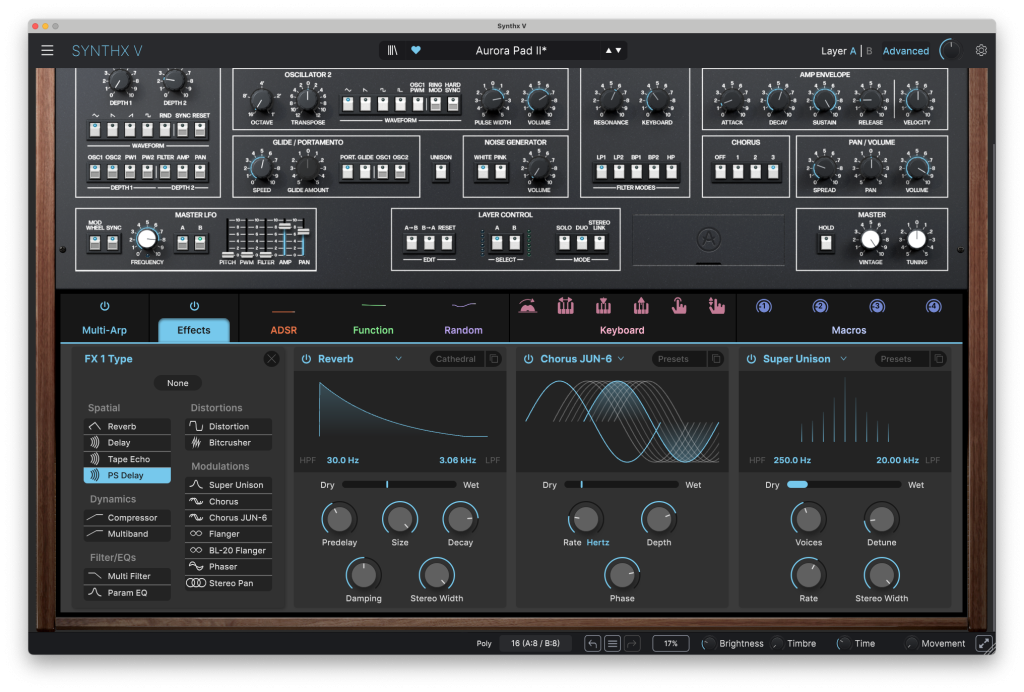The width and height of the screenshot is (1024, 692).
Task: Change the Rate unit from Hertz
Action: (598, 543)
